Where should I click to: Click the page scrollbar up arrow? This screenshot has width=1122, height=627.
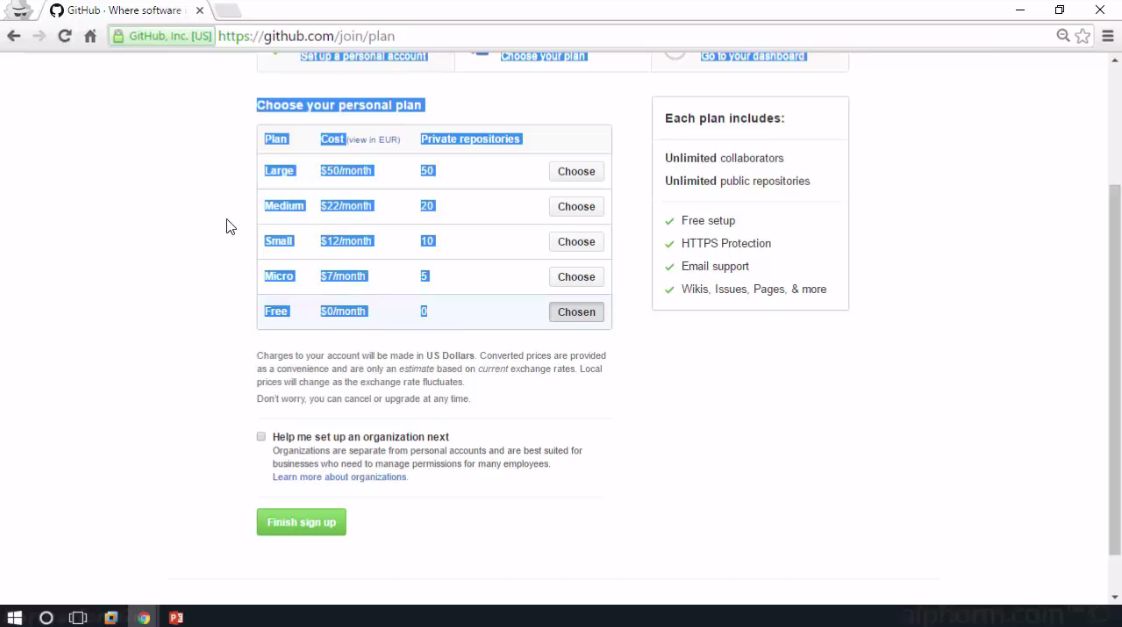click(1115, 61)
